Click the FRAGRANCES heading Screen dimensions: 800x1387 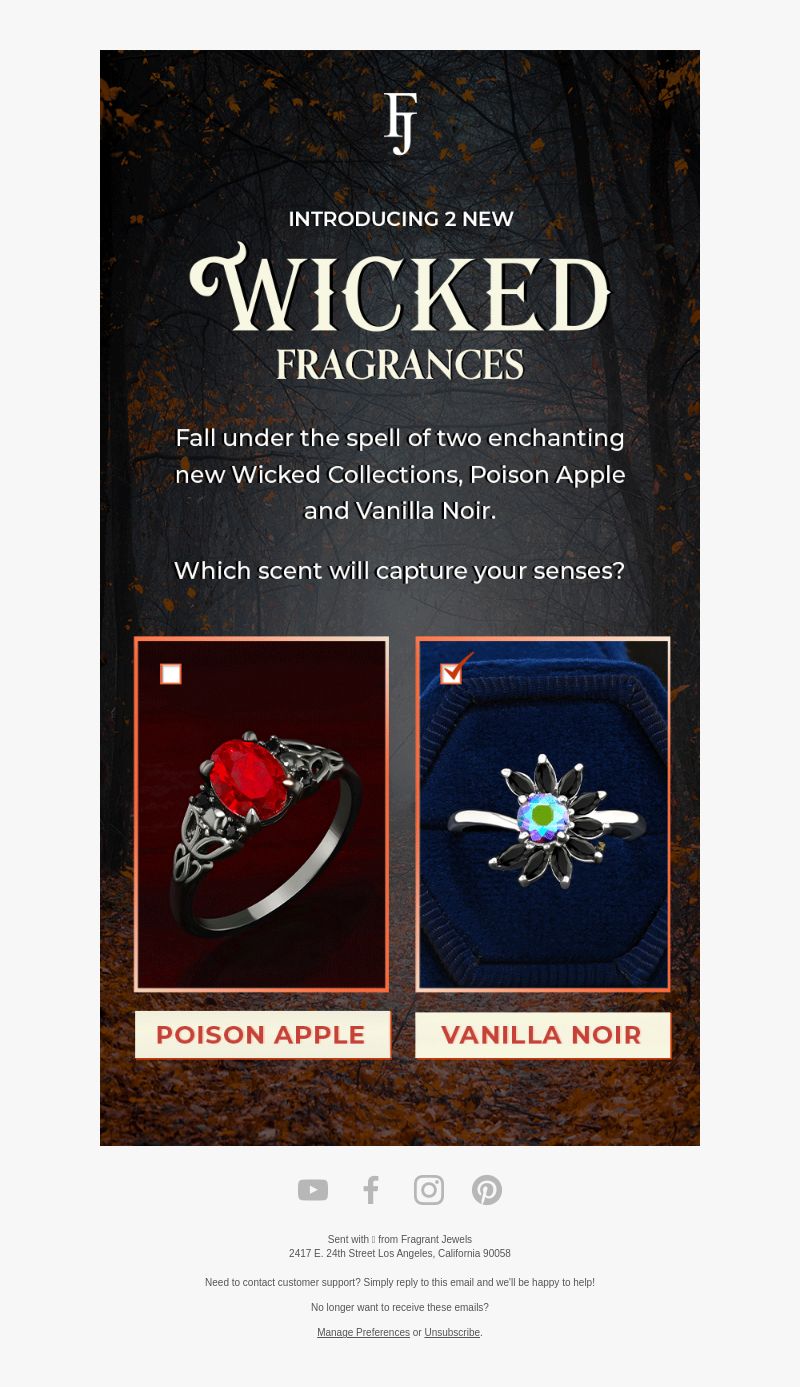pyautogui.click(x=400, y=364)
